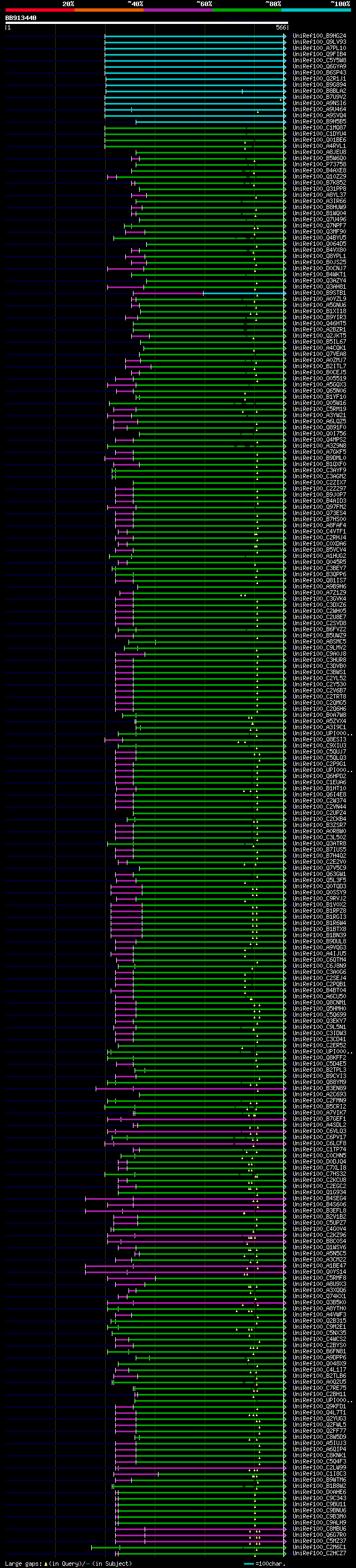This screenshot has width=356, height=1568.
Task: Select the UniRef100_D0CNJ7 label
Action: point(319,269)
